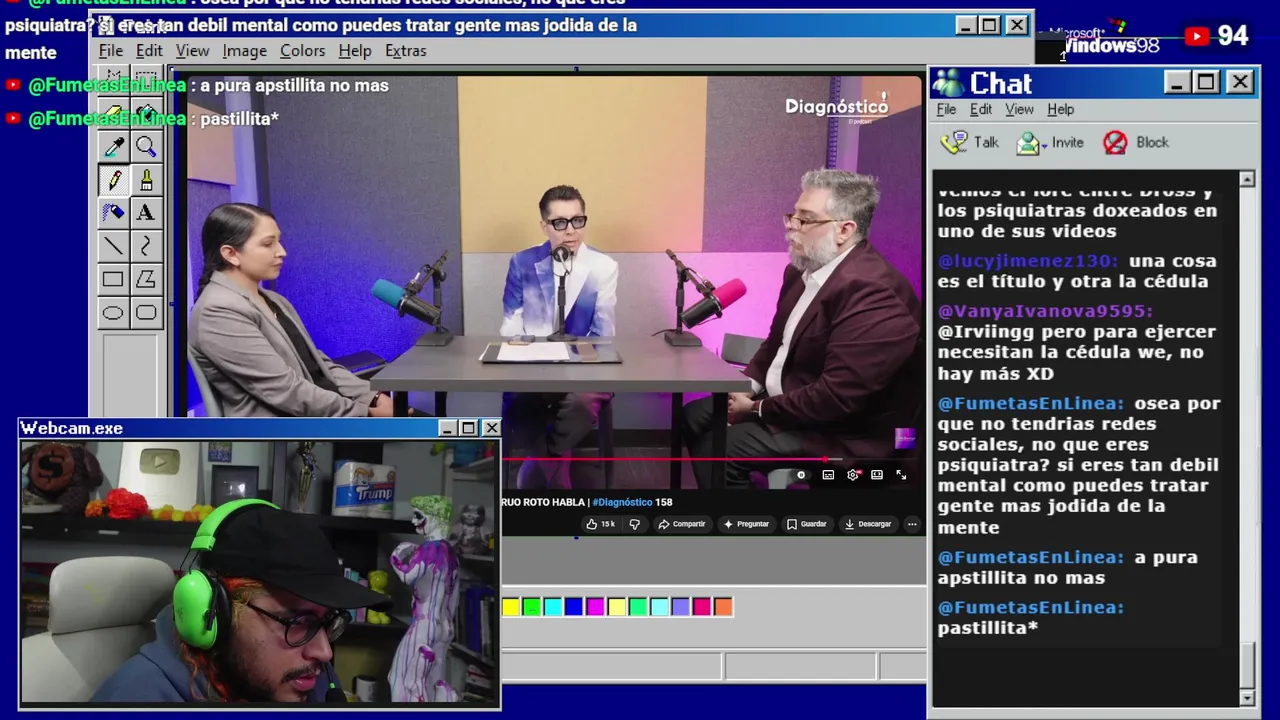This screenshot has height=720, width=1280.
Task: Open the Edit menu in Paint
Action: (149, 51)
